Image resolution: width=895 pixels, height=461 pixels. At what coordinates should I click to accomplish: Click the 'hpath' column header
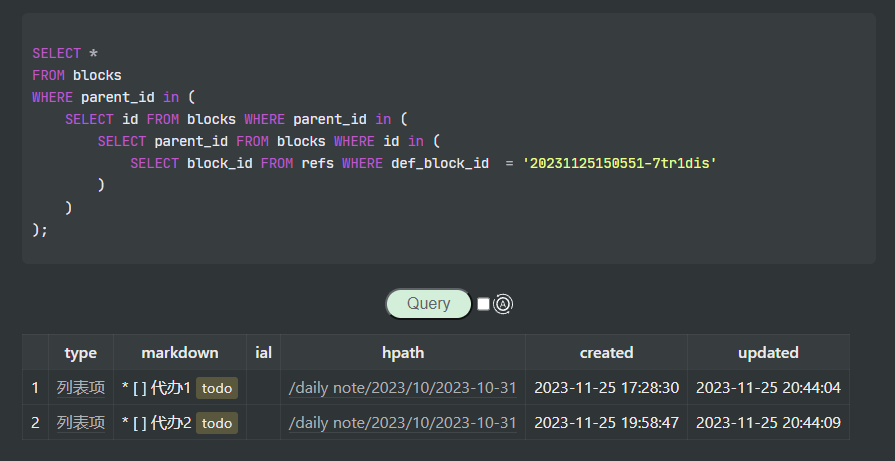point(403,352)
